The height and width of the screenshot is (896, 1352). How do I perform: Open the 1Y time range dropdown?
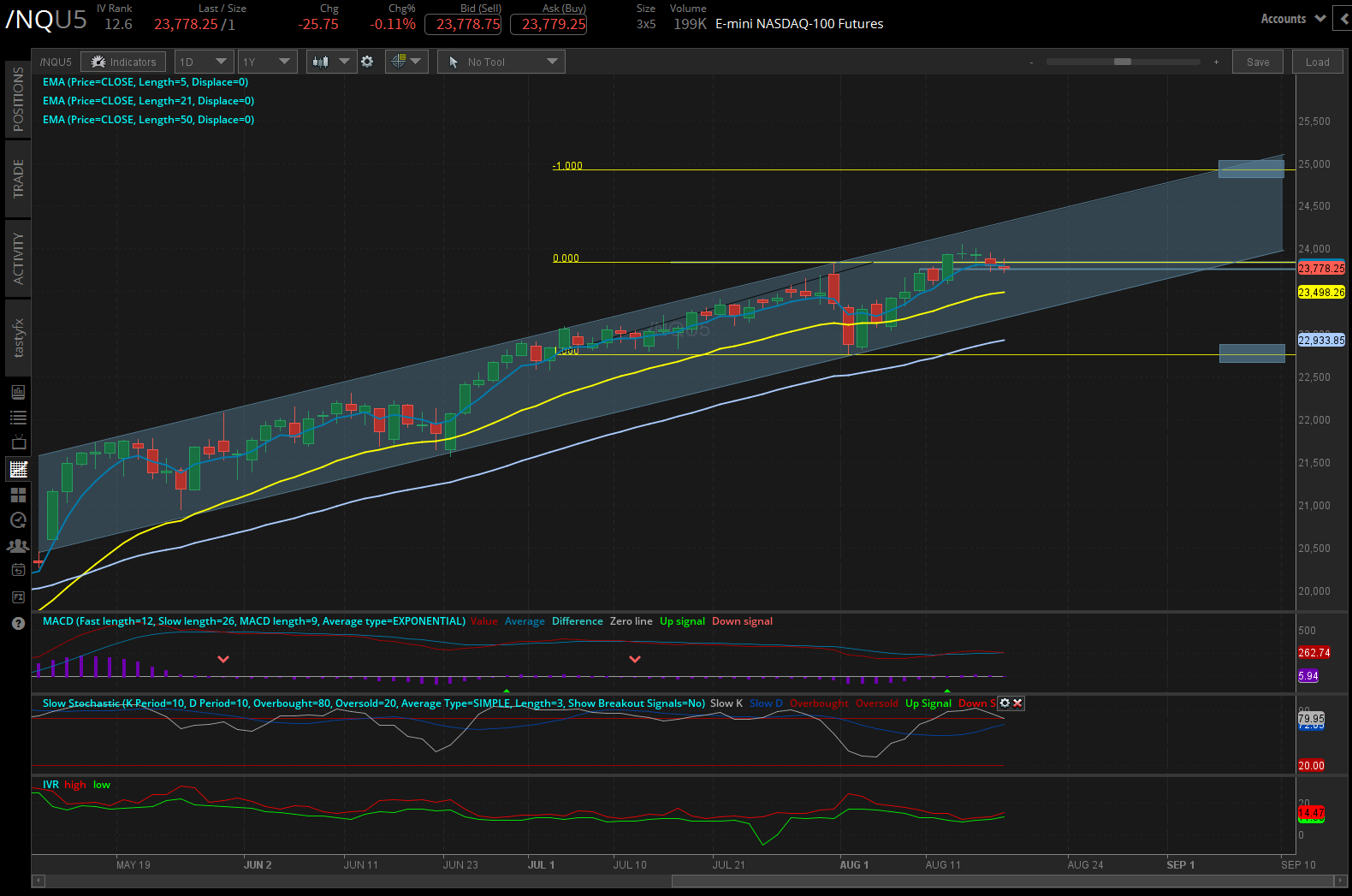pos(267,62)
